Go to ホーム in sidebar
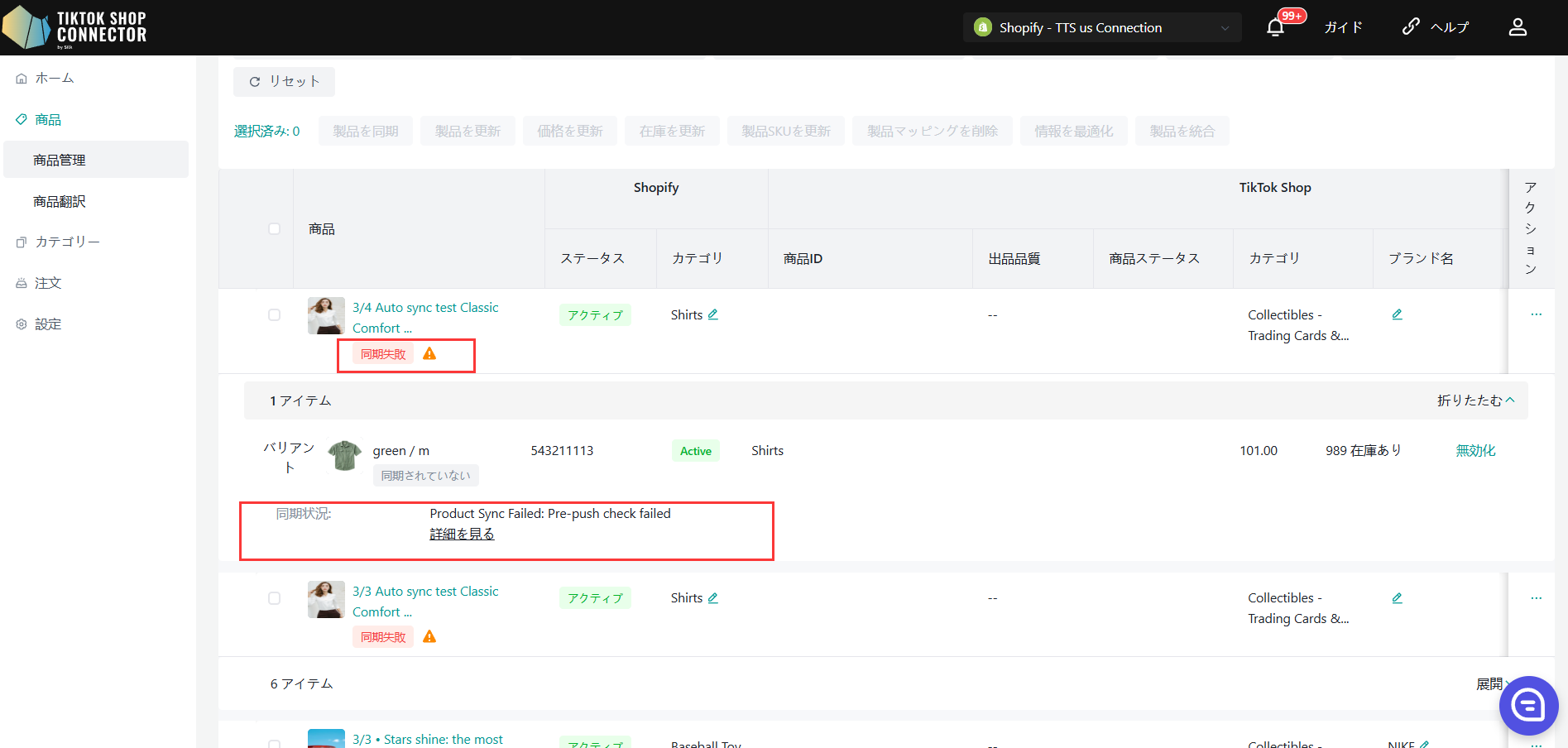This screenshot has width=1568, height=748. pos(55,79)
